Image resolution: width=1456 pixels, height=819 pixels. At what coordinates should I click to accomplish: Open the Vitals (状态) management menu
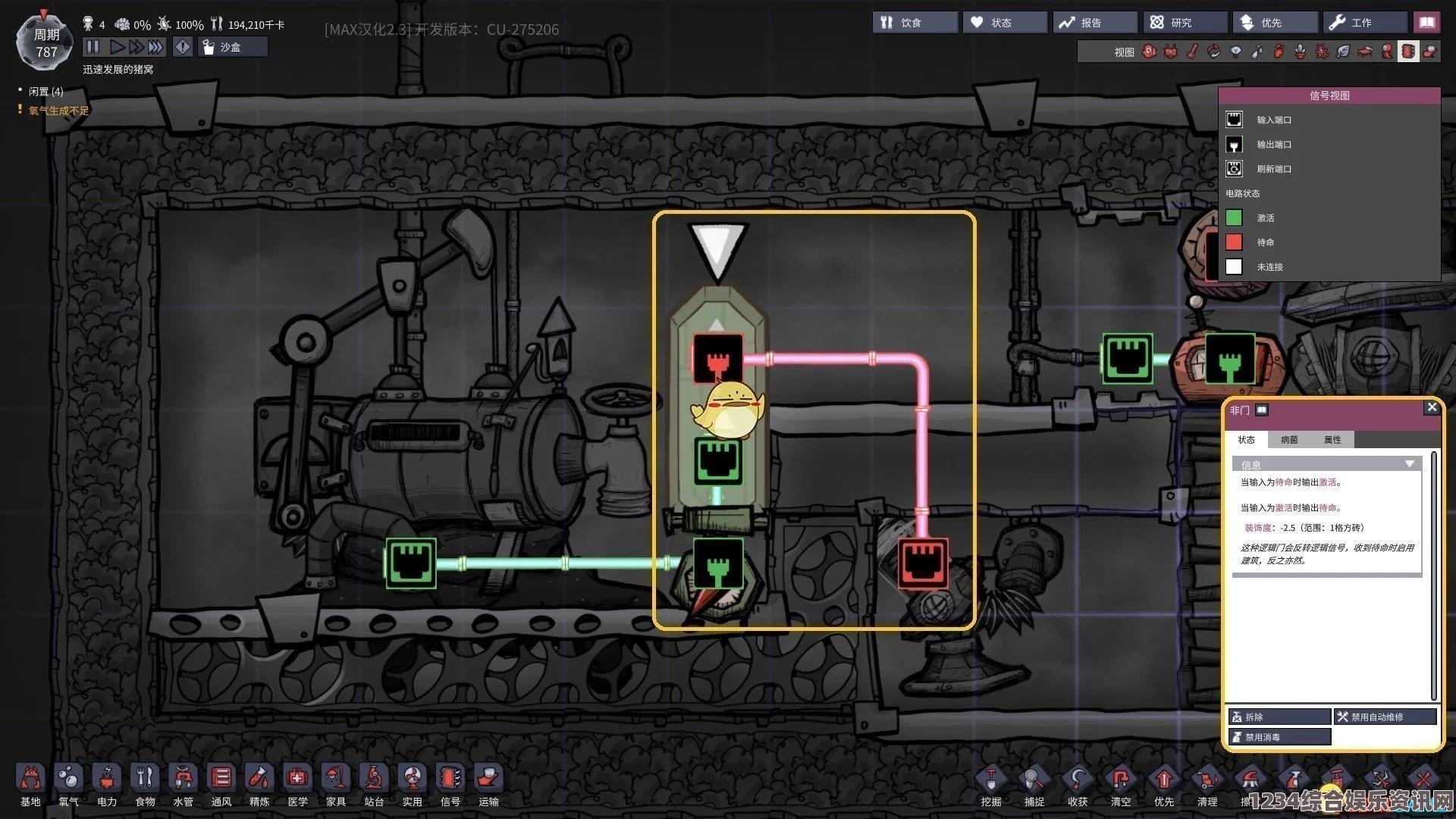pos(1005,23)
